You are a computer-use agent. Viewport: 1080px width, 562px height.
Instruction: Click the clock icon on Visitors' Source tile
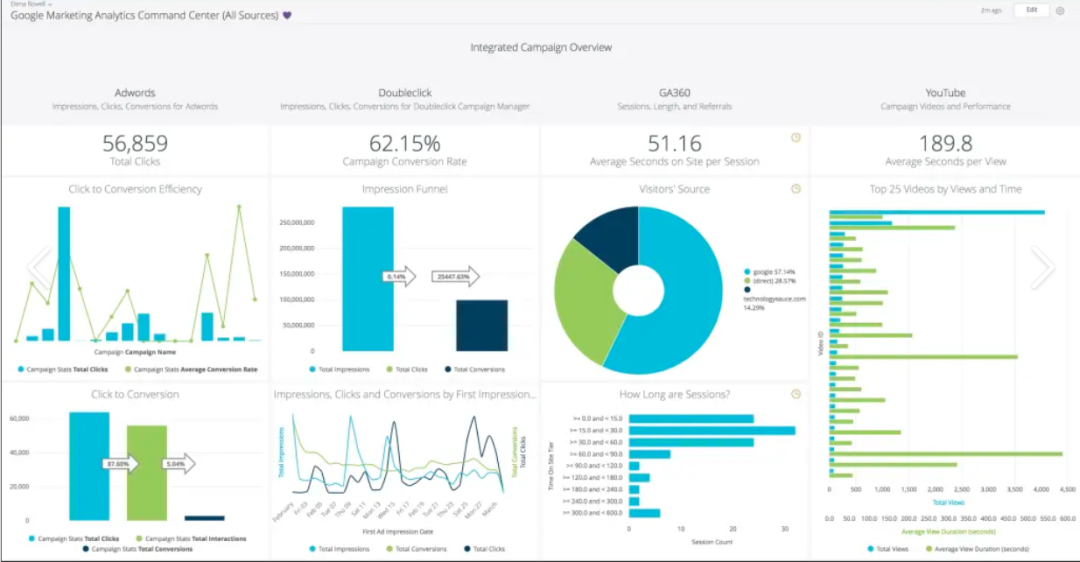tap(796, 189)
